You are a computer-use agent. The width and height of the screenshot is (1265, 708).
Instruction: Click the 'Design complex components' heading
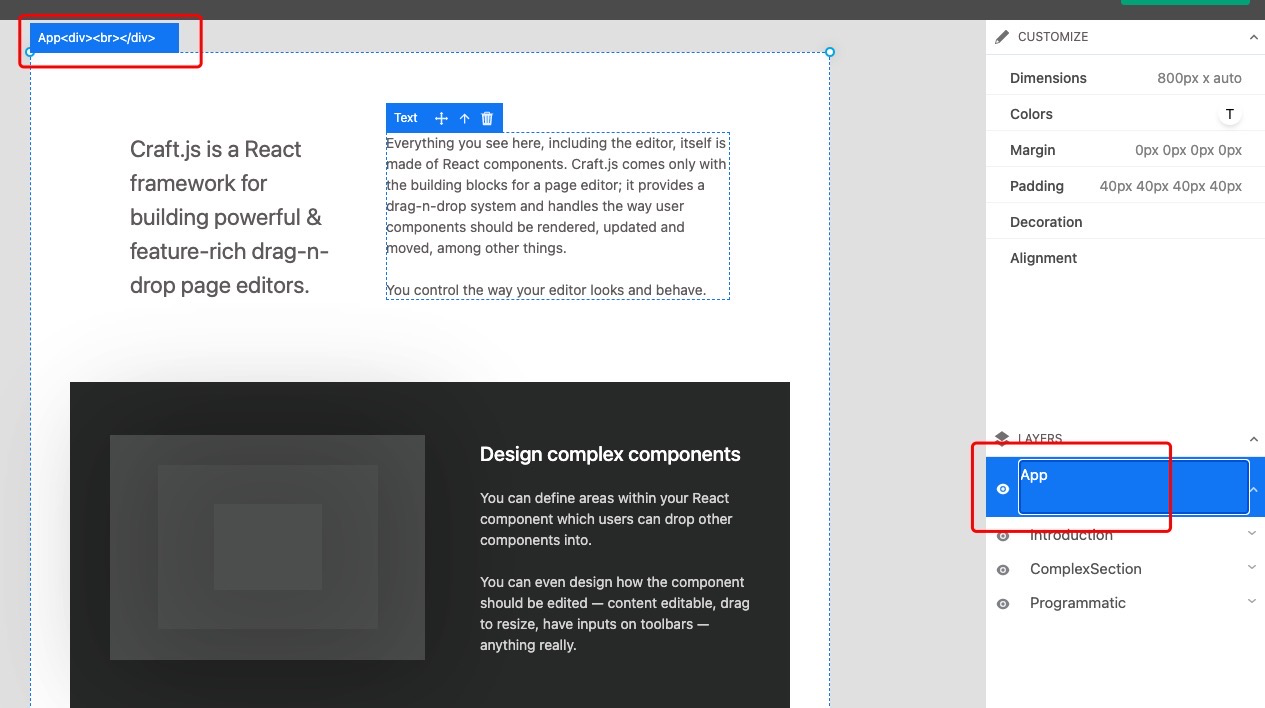610,454
